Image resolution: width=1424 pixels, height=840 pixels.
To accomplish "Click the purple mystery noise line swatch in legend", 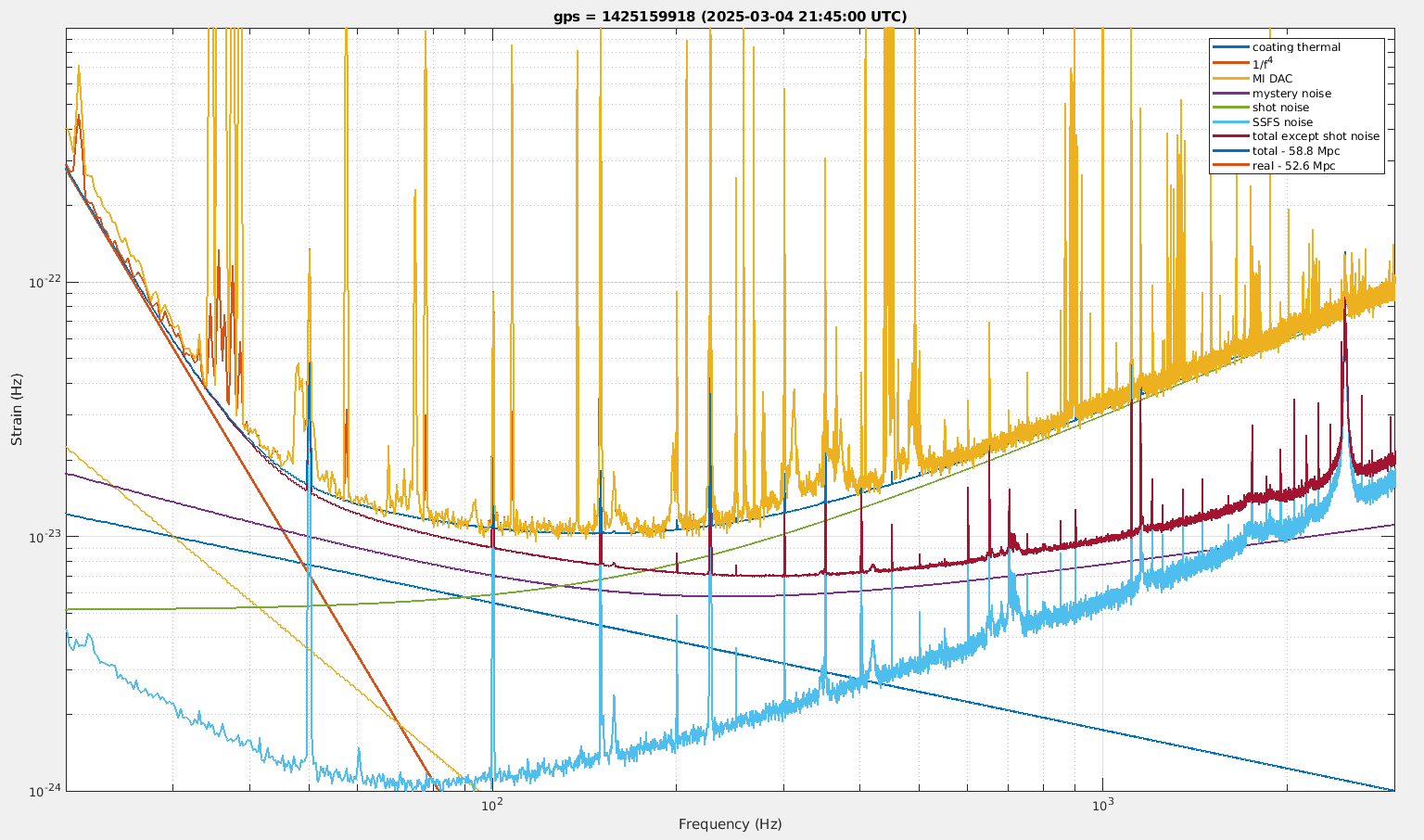I will click(1230, 94).
